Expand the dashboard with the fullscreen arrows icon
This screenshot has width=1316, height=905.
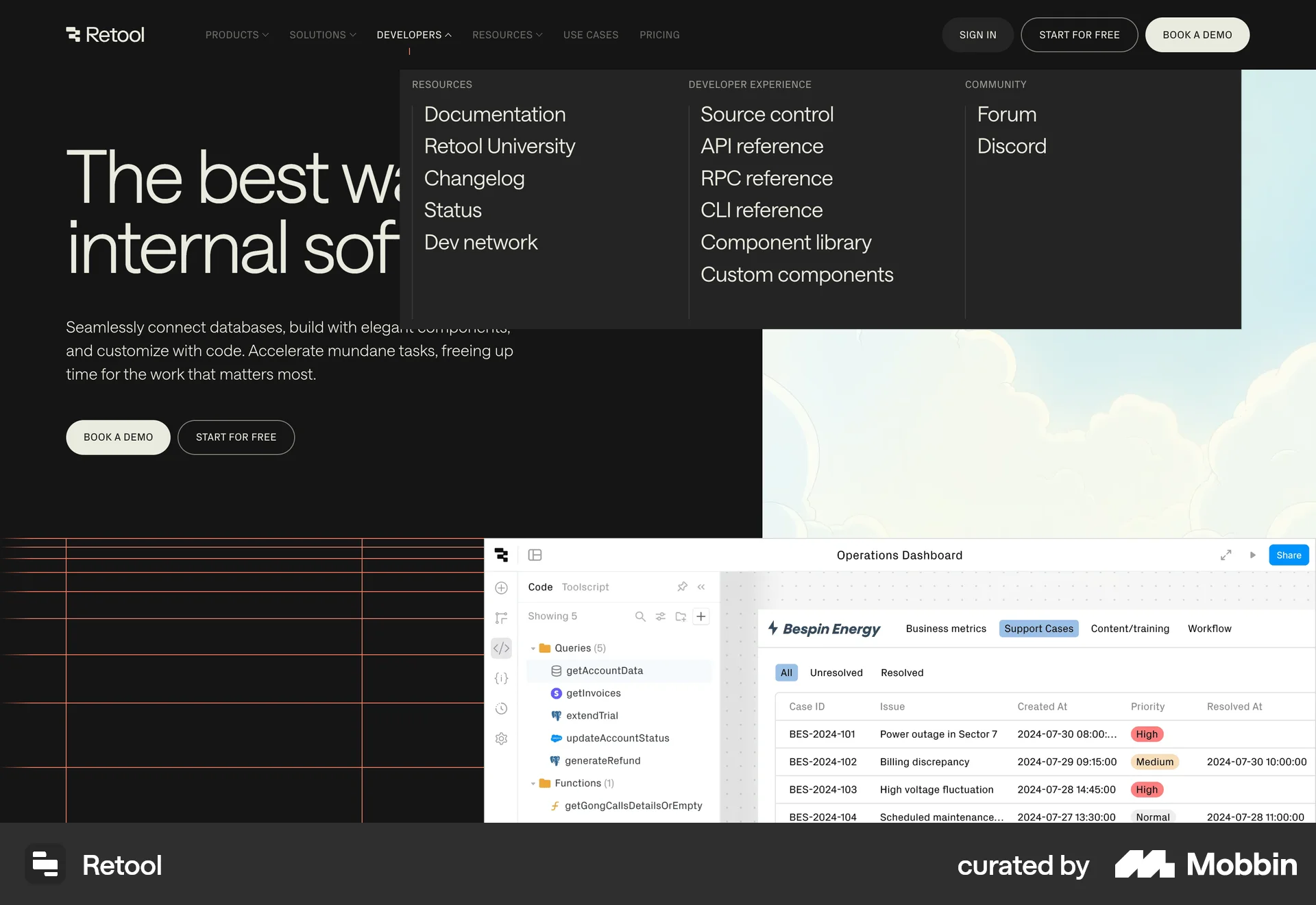pos(1226,555)
